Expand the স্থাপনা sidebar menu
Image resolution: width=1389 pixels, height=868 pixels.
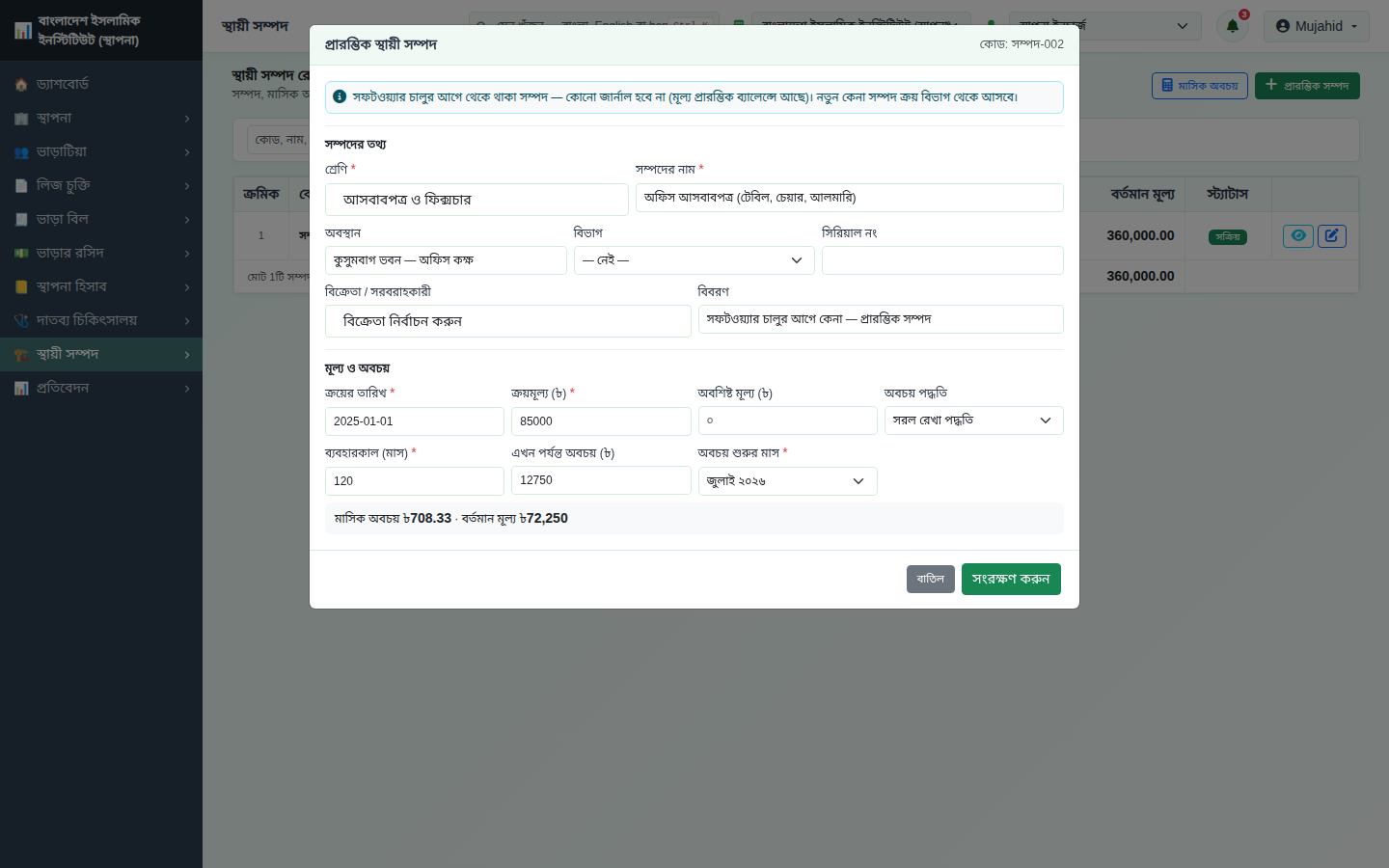(101, 118)
